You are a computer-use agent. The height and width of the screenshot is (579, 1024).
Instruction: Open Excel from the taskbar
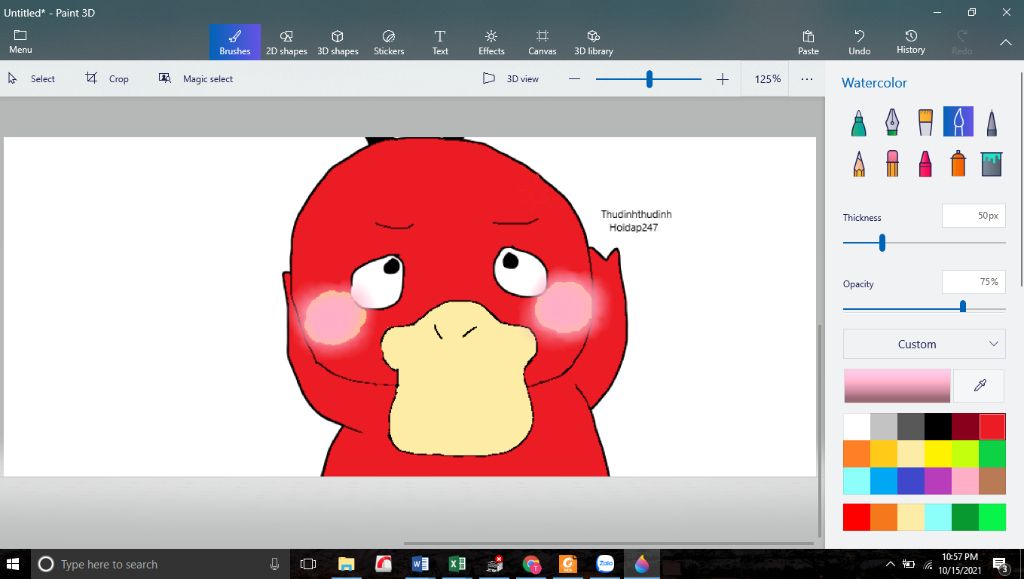[x=457, y=564]
